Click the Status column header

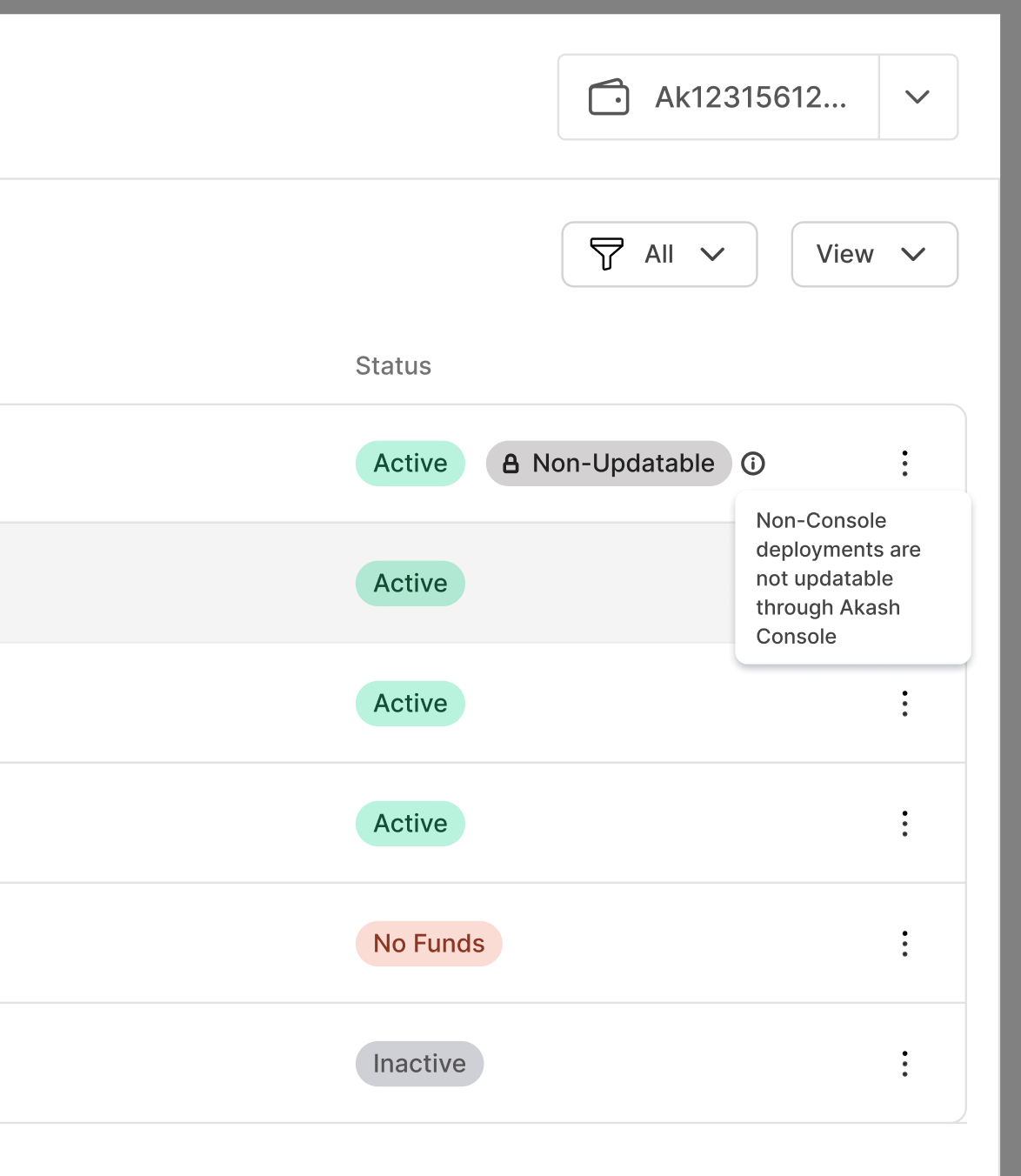(393, 365)
